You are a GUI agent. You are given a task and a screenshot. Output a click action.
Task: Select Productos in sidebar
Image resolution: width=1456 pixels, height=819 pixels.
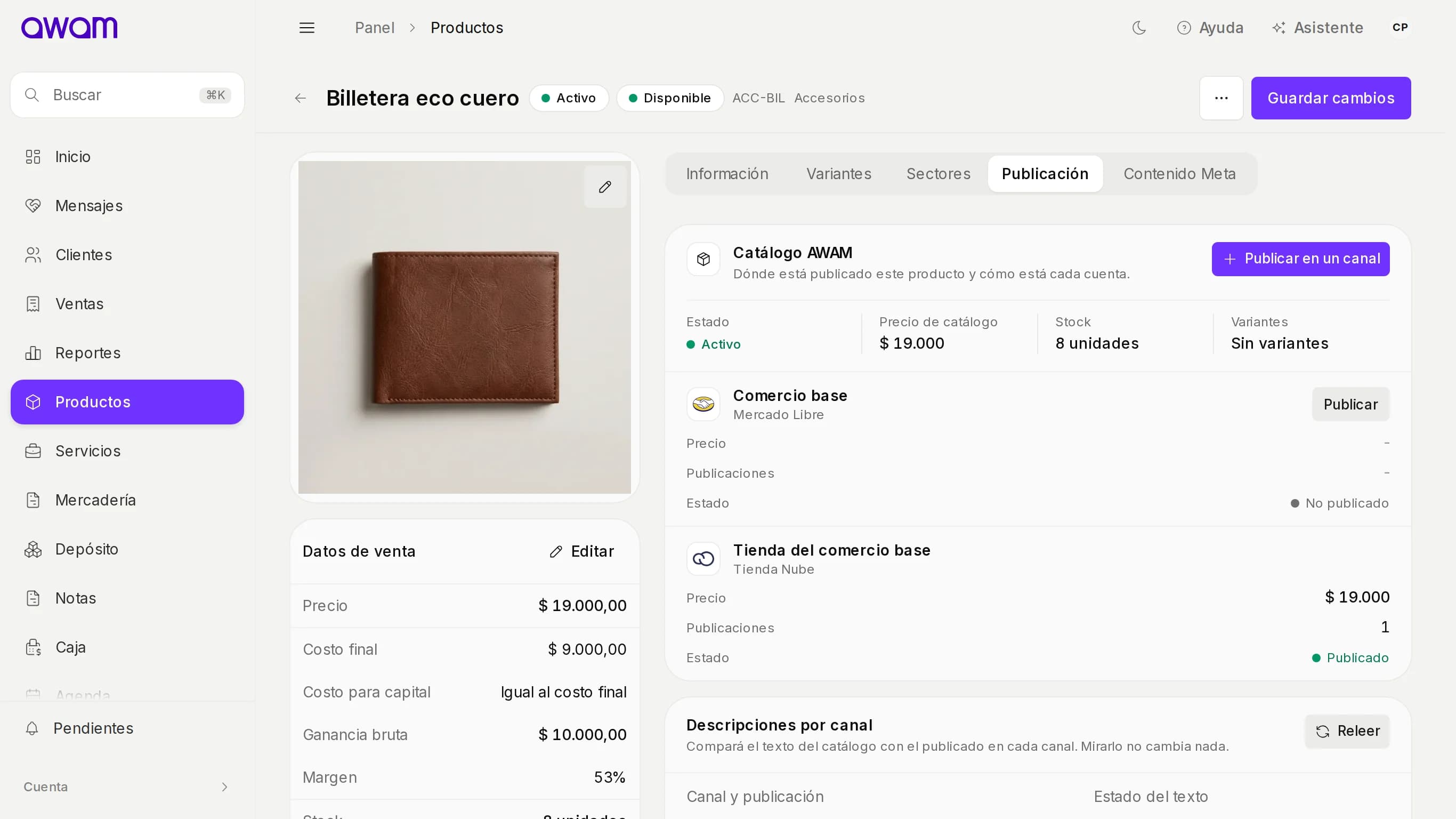pos(127,402)
